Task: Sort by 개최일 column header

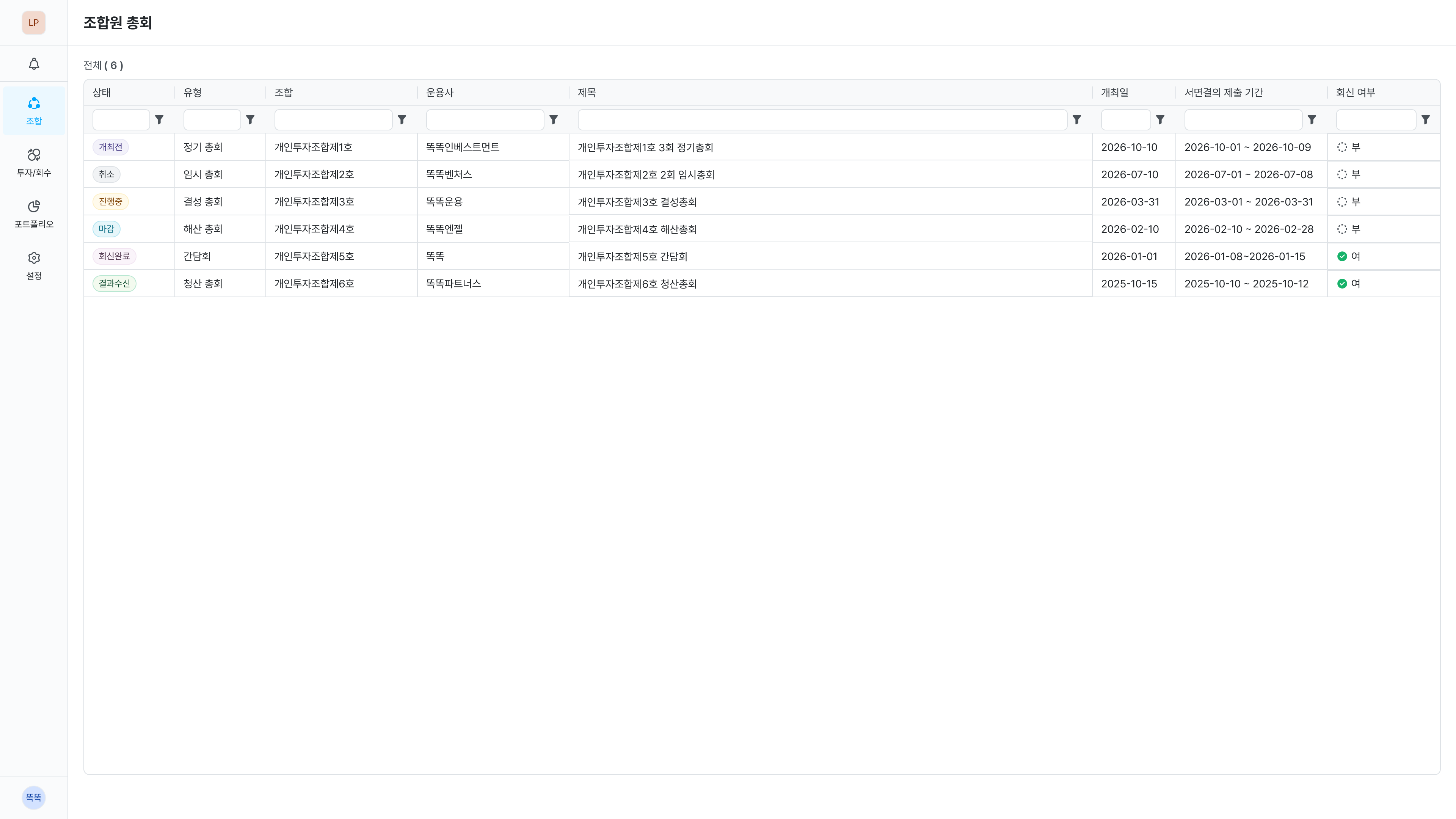Action: tap(1114, 93)
